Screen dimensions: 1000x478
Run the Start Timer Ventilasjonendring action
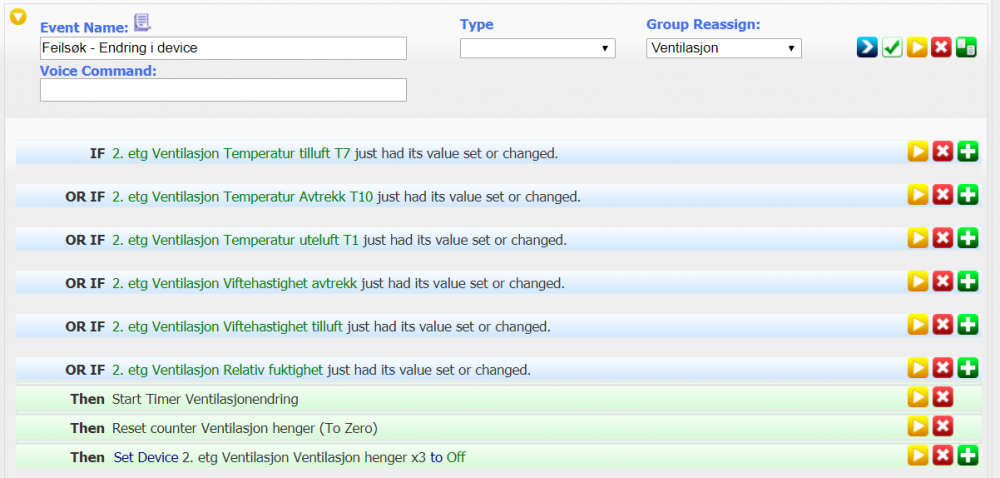point(917,398)
